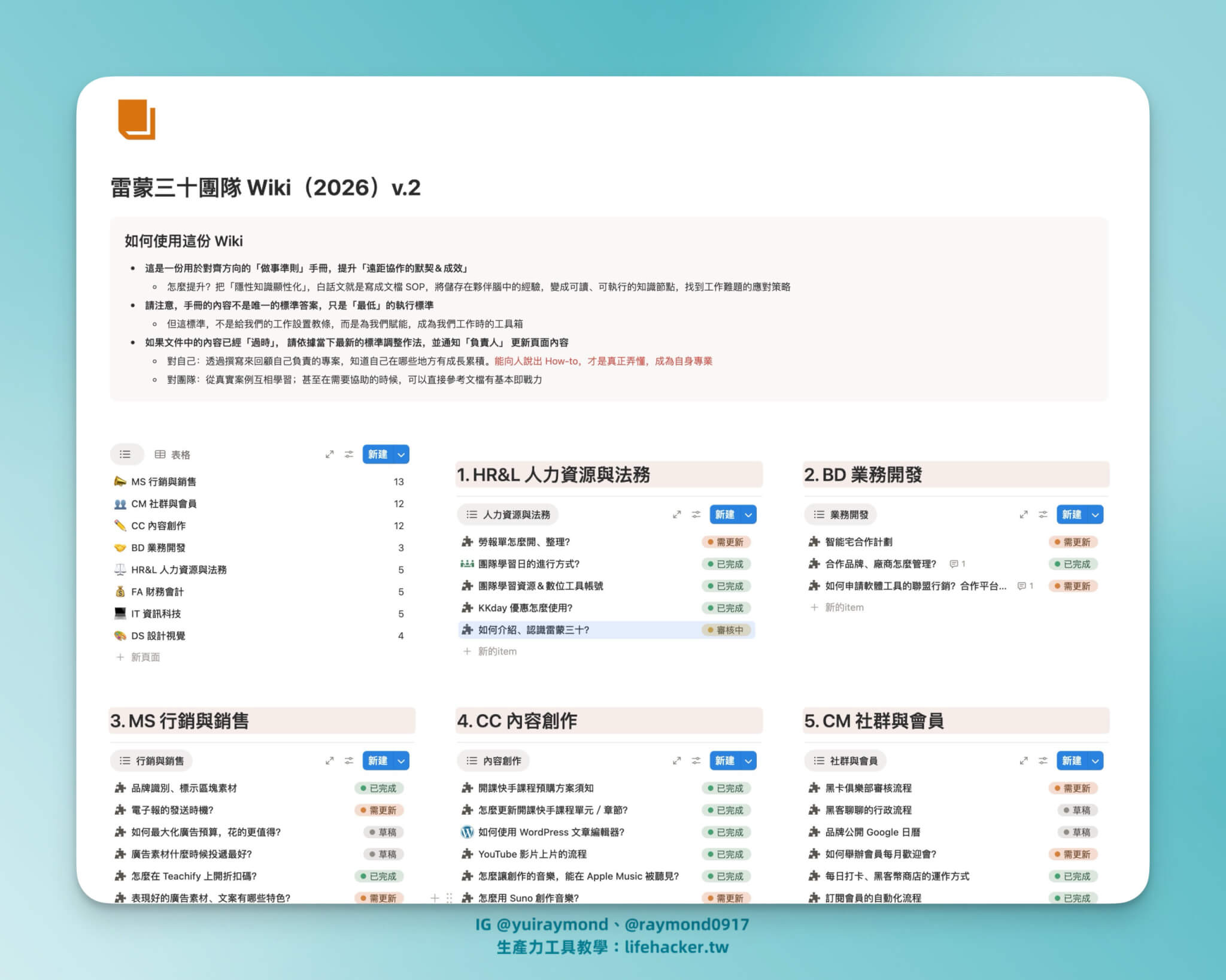Click 需更新 status tag on 勞報單怎麼開

[x=726, y=542]
